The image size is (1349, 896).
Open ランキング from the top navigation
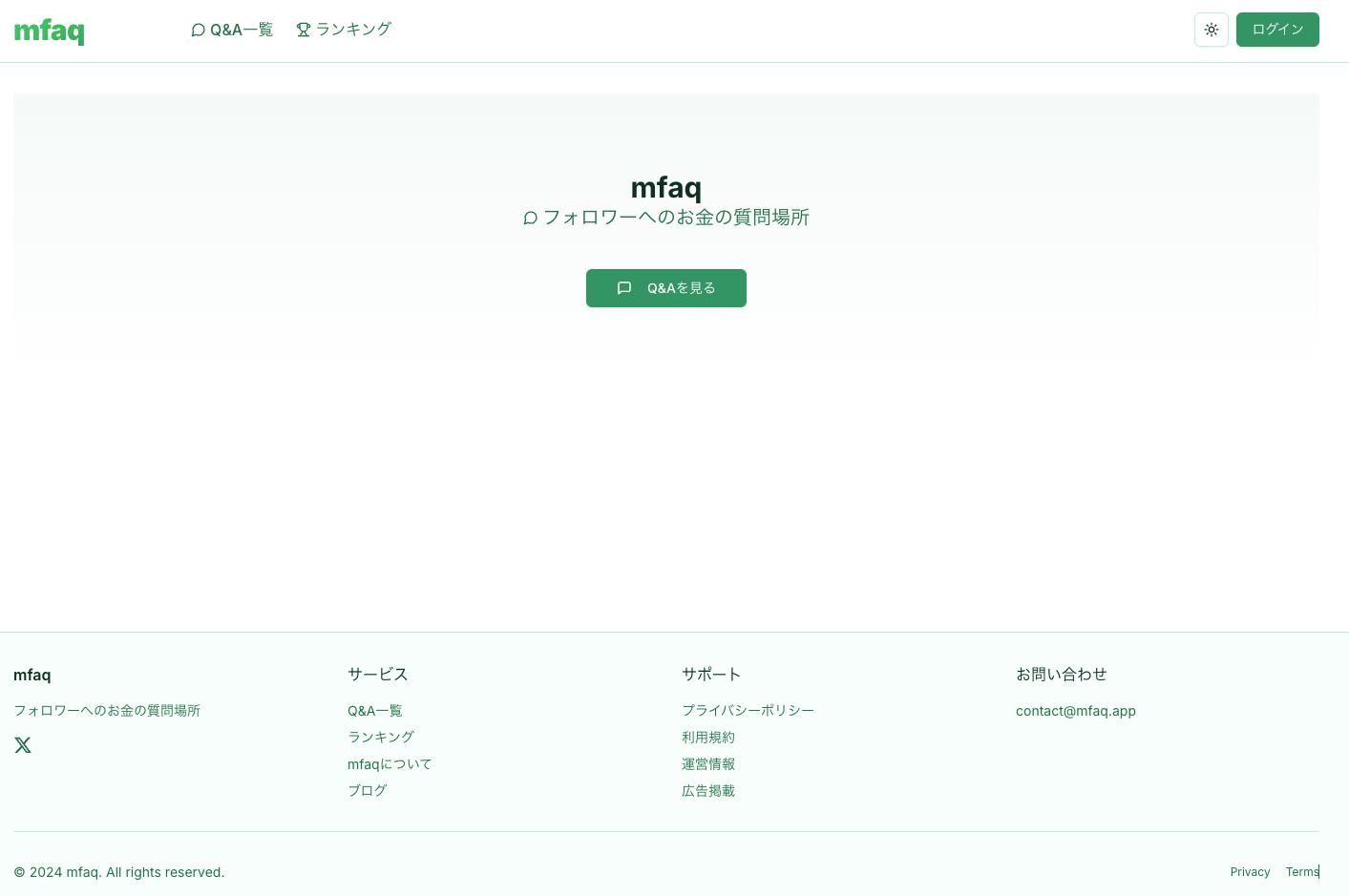pos(353,30)
